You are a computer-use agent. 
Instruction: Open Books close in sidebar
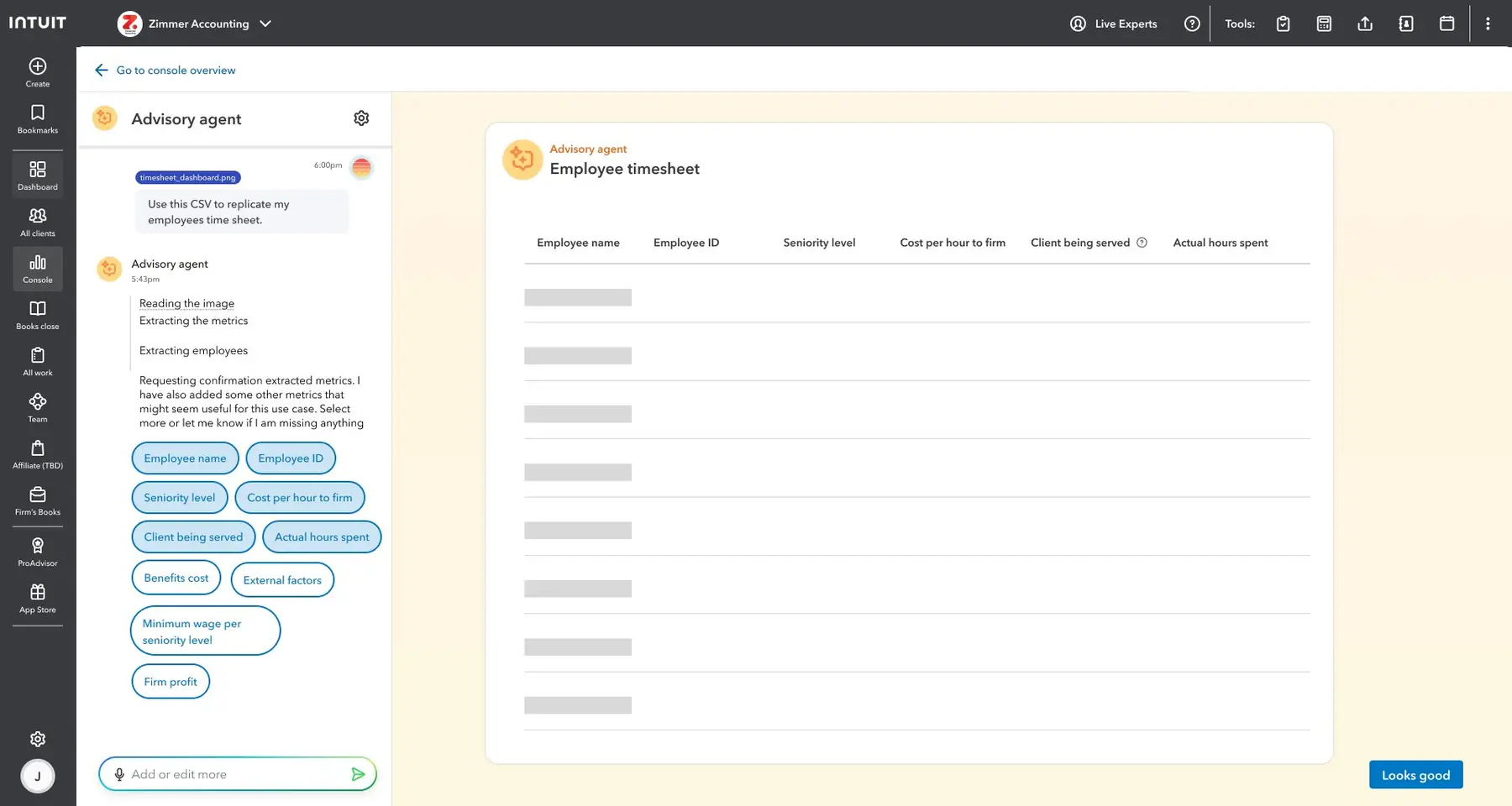tap(38, 315)
